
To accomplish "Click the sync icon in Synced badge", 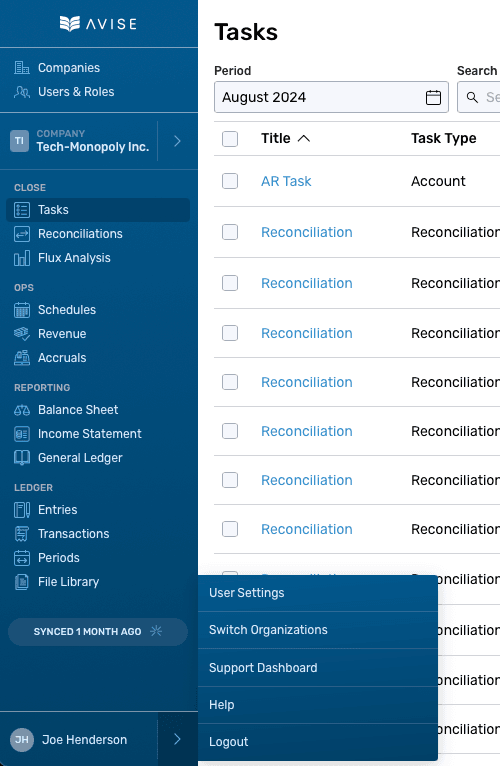I will point(156,631).
